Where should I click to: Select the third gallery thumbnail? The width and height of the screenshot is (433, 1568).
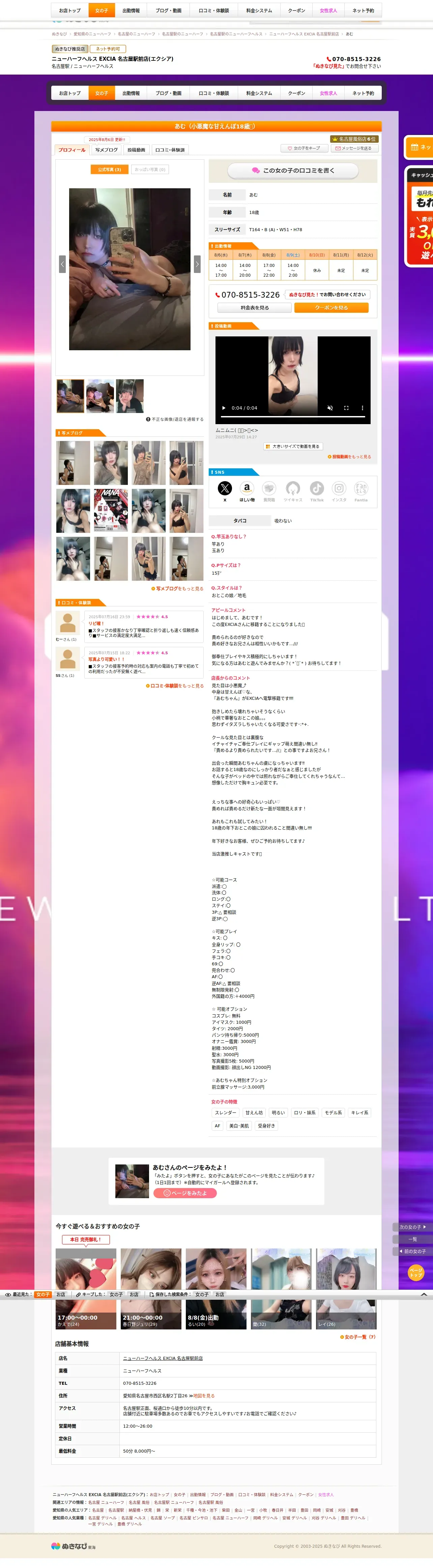coord(130,396)
